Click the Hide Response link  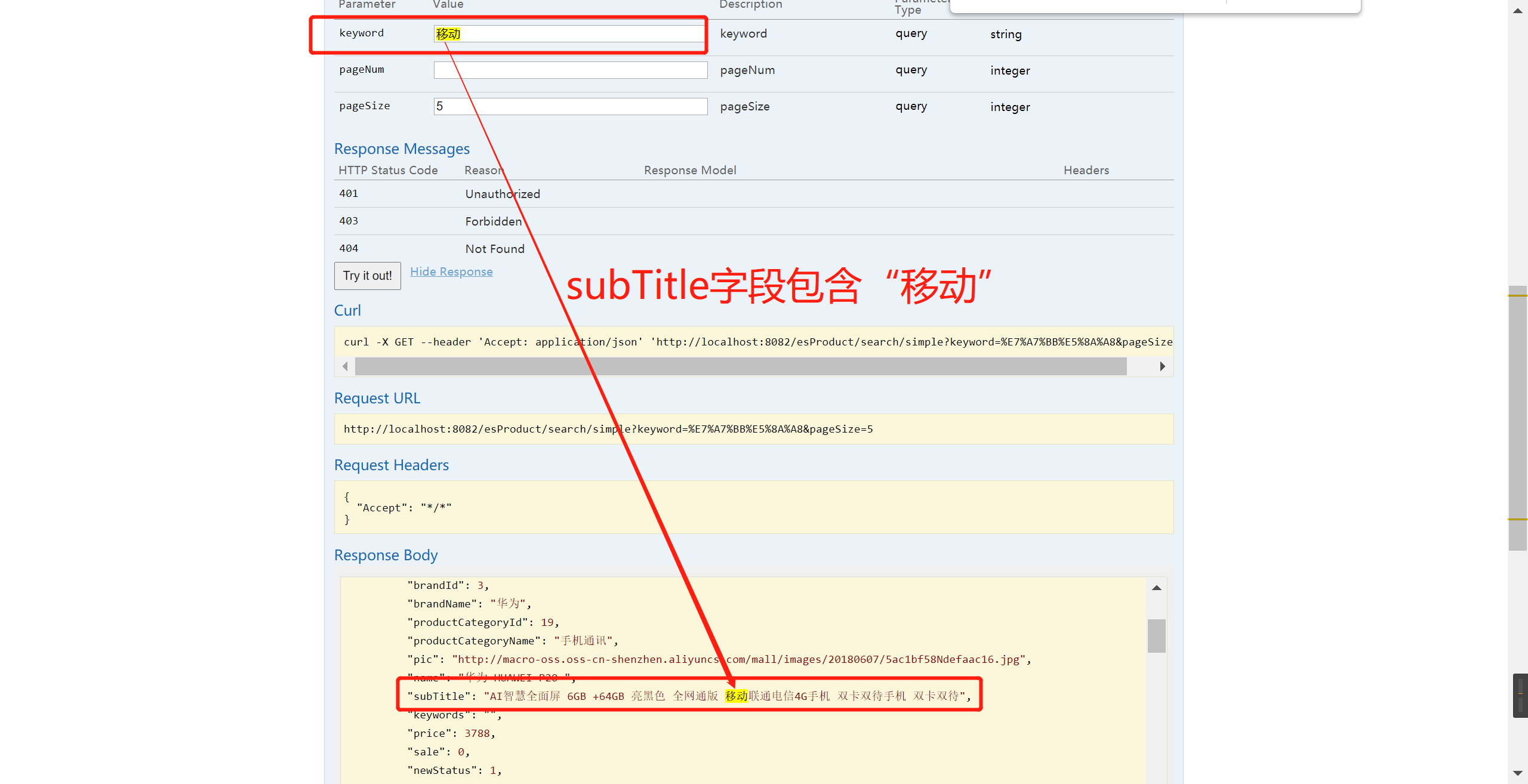[x=451, y=271]
